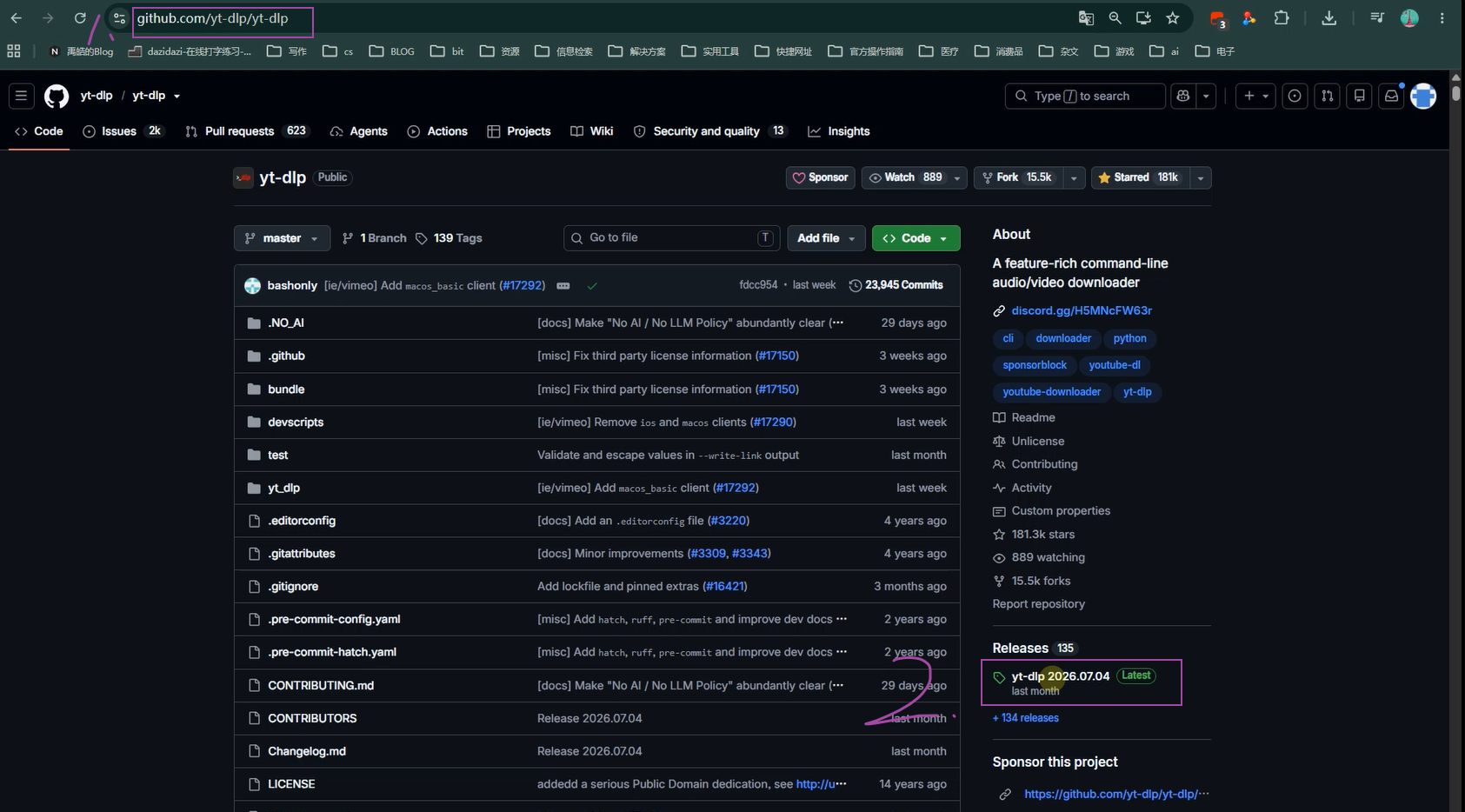Screen dimensions: 1465x812
Task: Click the page vertical scrollbar
Action: [x=1456, y=92]
